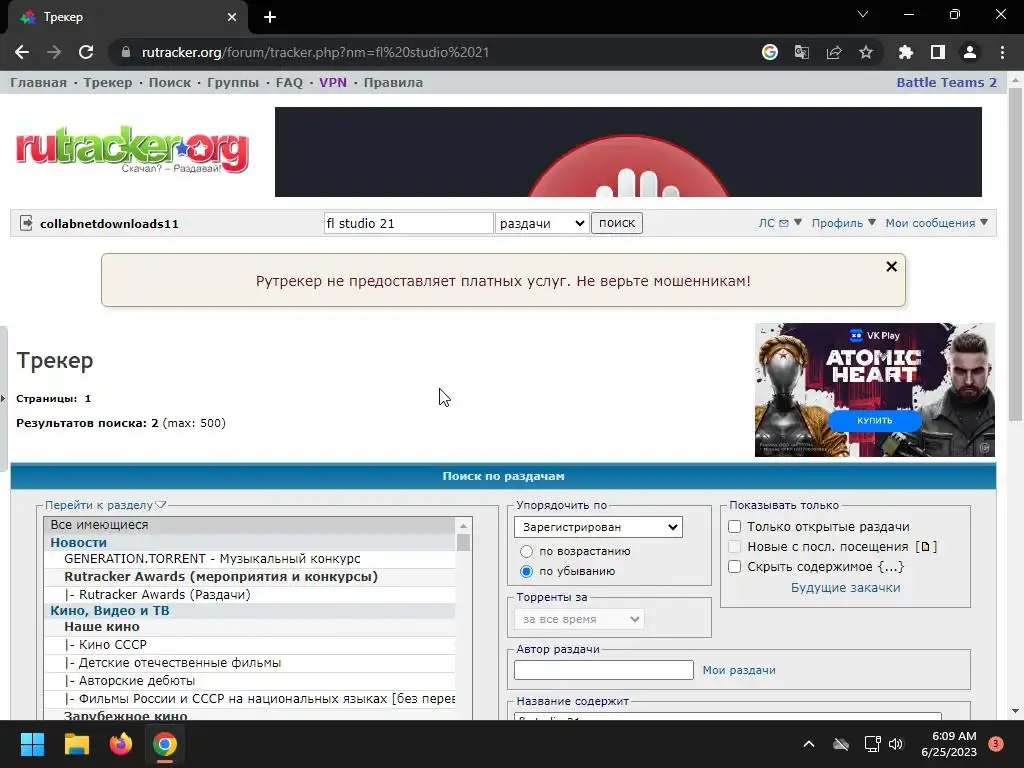Image resolution: width=1024 pixels, height=768 pixels.
Task: Open the Мои раздачи link
Action: coord(739,670)
